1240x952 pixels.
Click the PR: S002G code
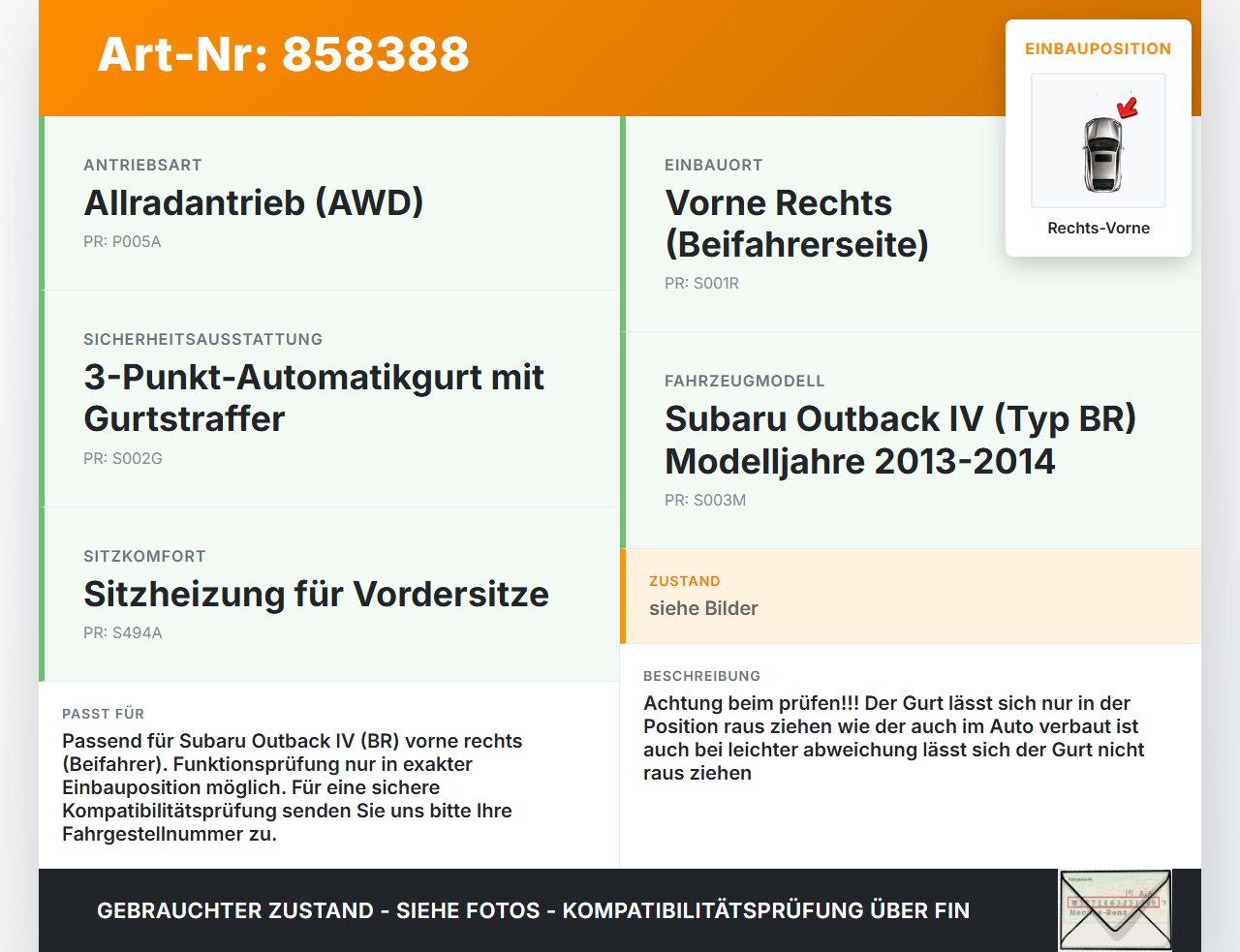(123, 458)
